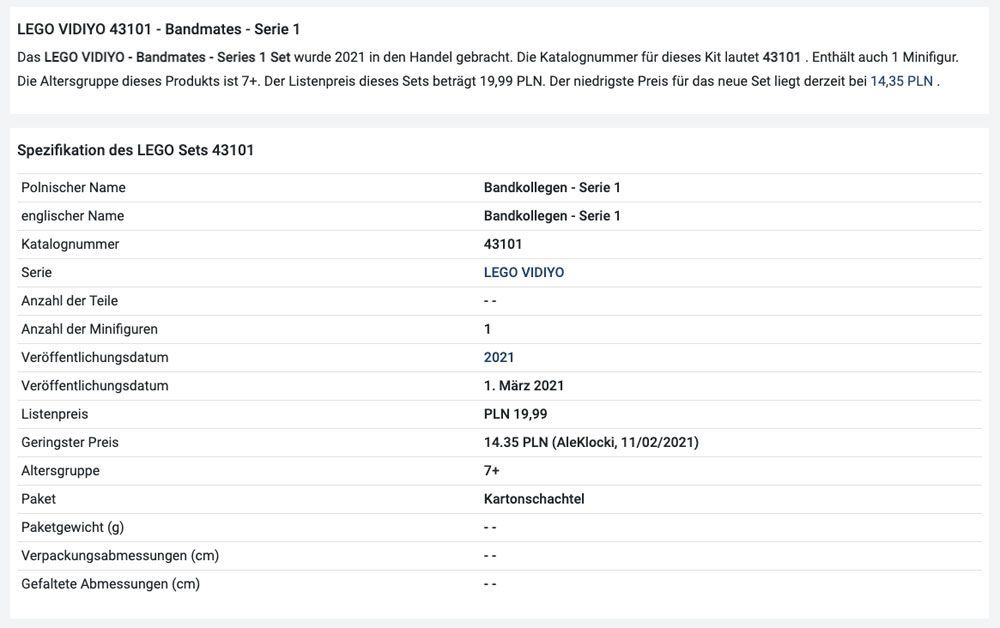1000x628 pixels.
Task: Open the LEGO VIDIYO series link
Action: pyautogui.click(x=523, y=272)
